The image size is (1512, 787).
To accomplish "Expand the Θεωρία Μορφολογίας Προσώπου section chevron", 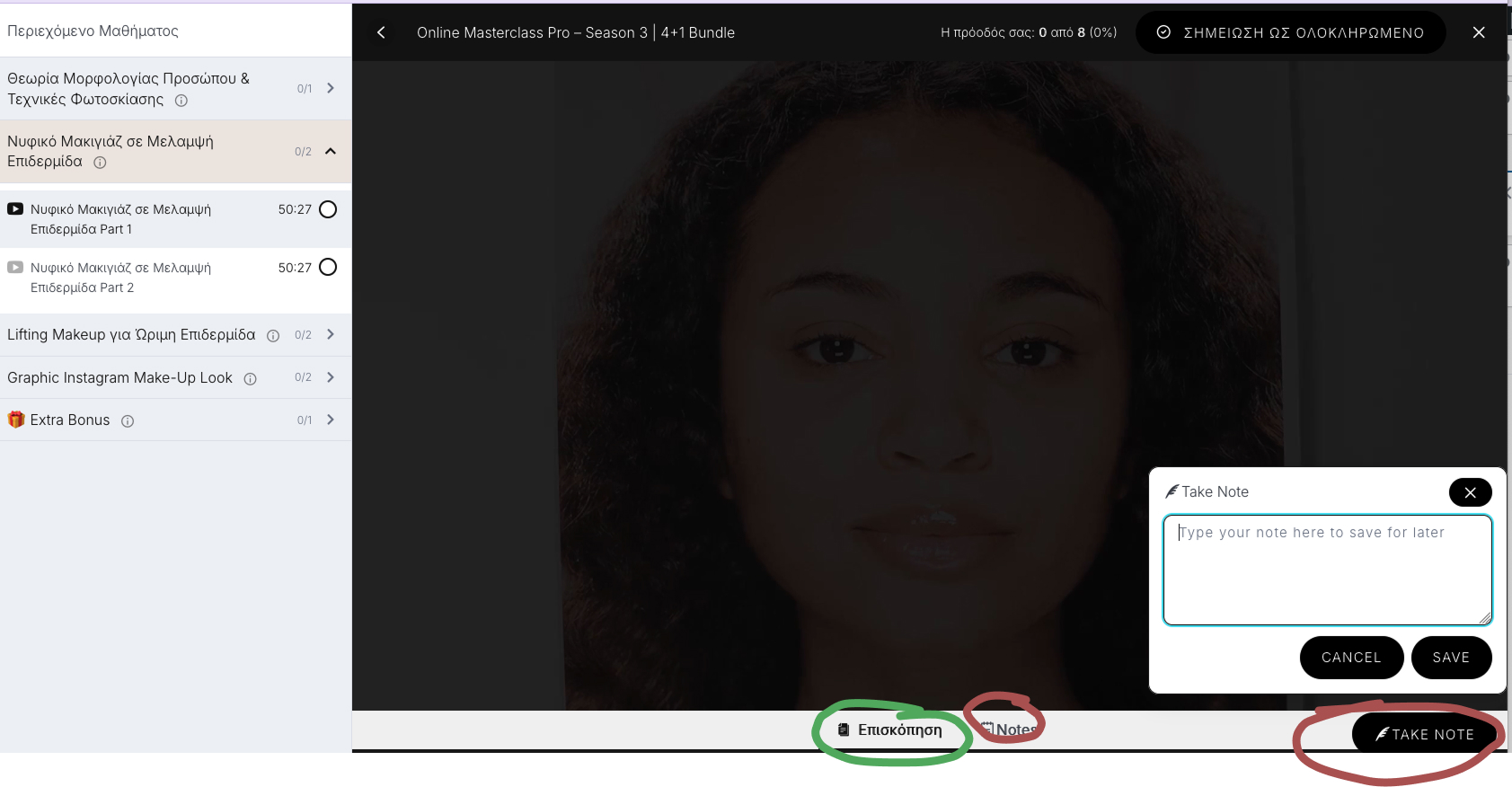I will 331,88.
